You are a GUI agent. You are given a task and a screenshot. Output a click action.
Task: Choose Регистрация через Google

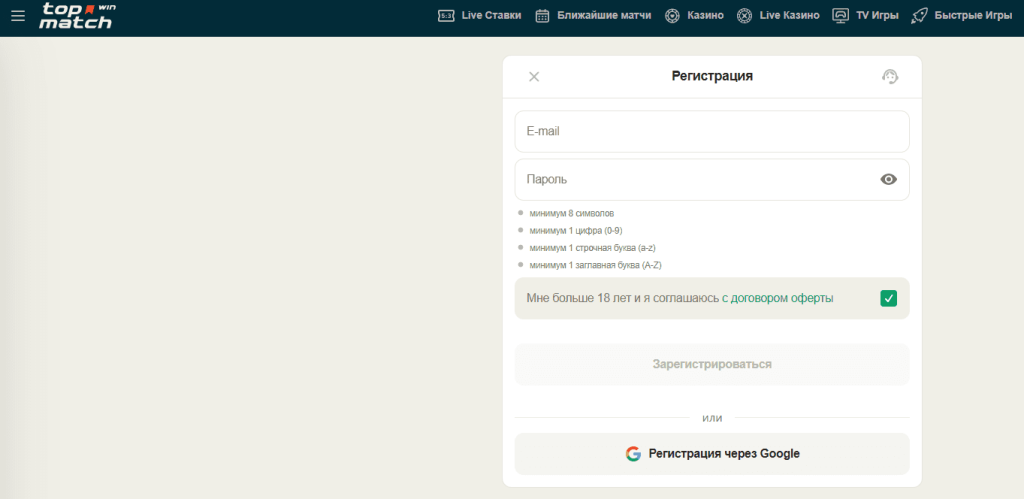click(712, 454)
